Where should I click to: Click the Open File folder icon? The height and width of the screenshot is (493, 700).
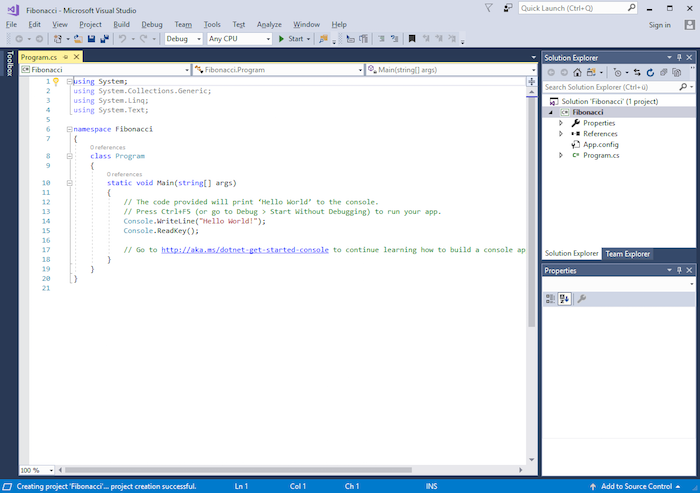click(78, 39)
